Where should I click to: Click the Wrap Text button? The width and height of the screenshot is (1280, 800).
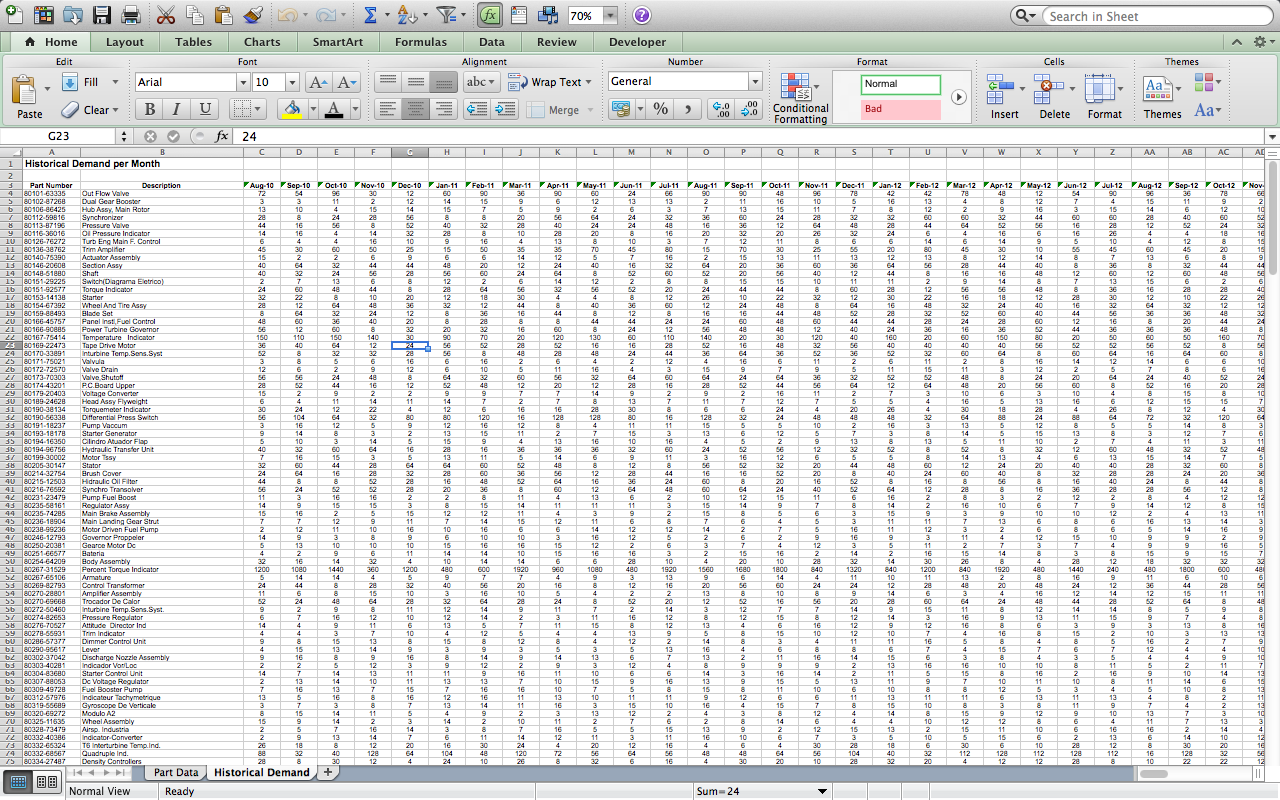(x=549, y=82)
